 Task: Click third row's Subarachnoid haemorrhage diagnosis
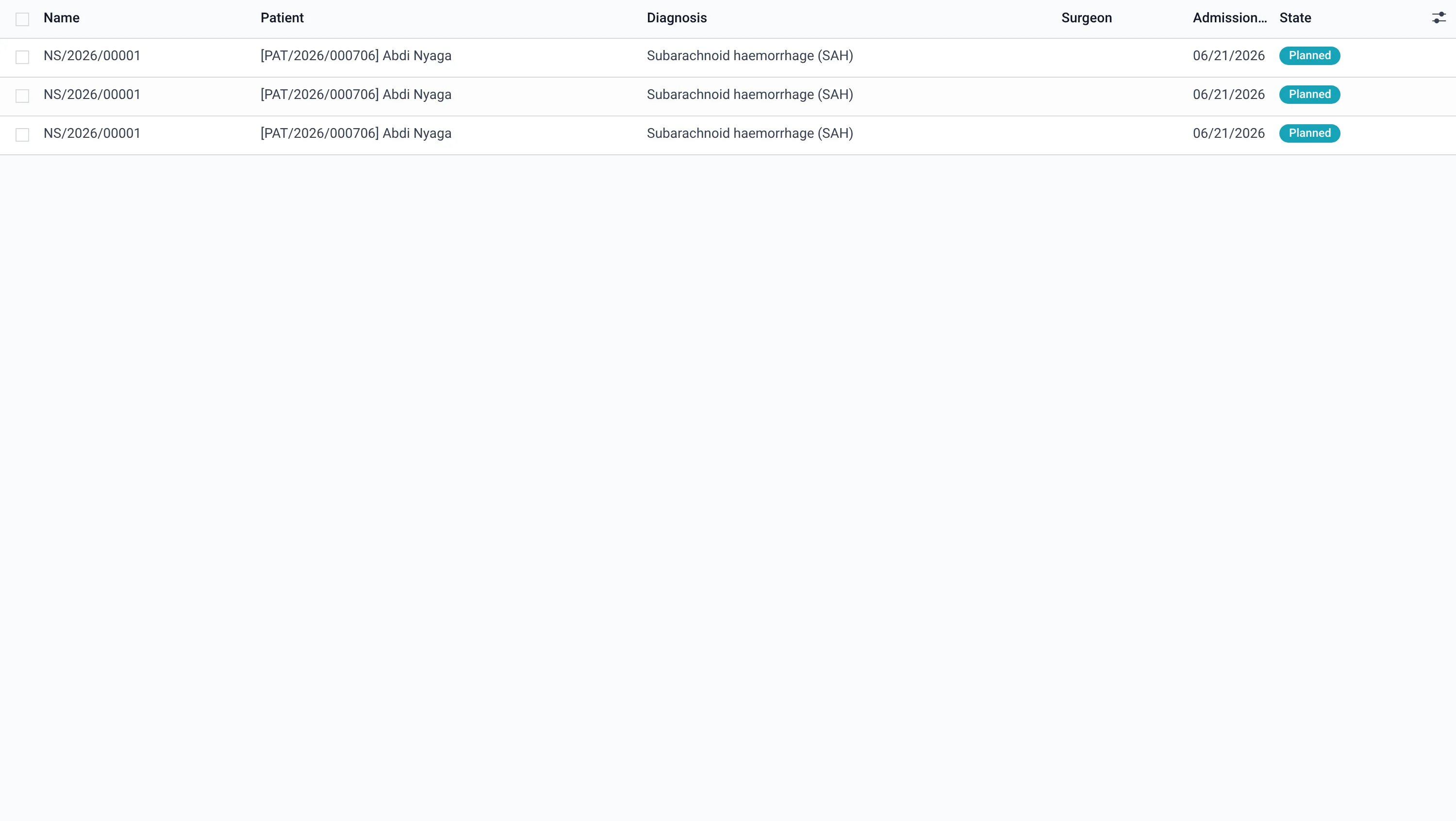(x=750, y=133)
